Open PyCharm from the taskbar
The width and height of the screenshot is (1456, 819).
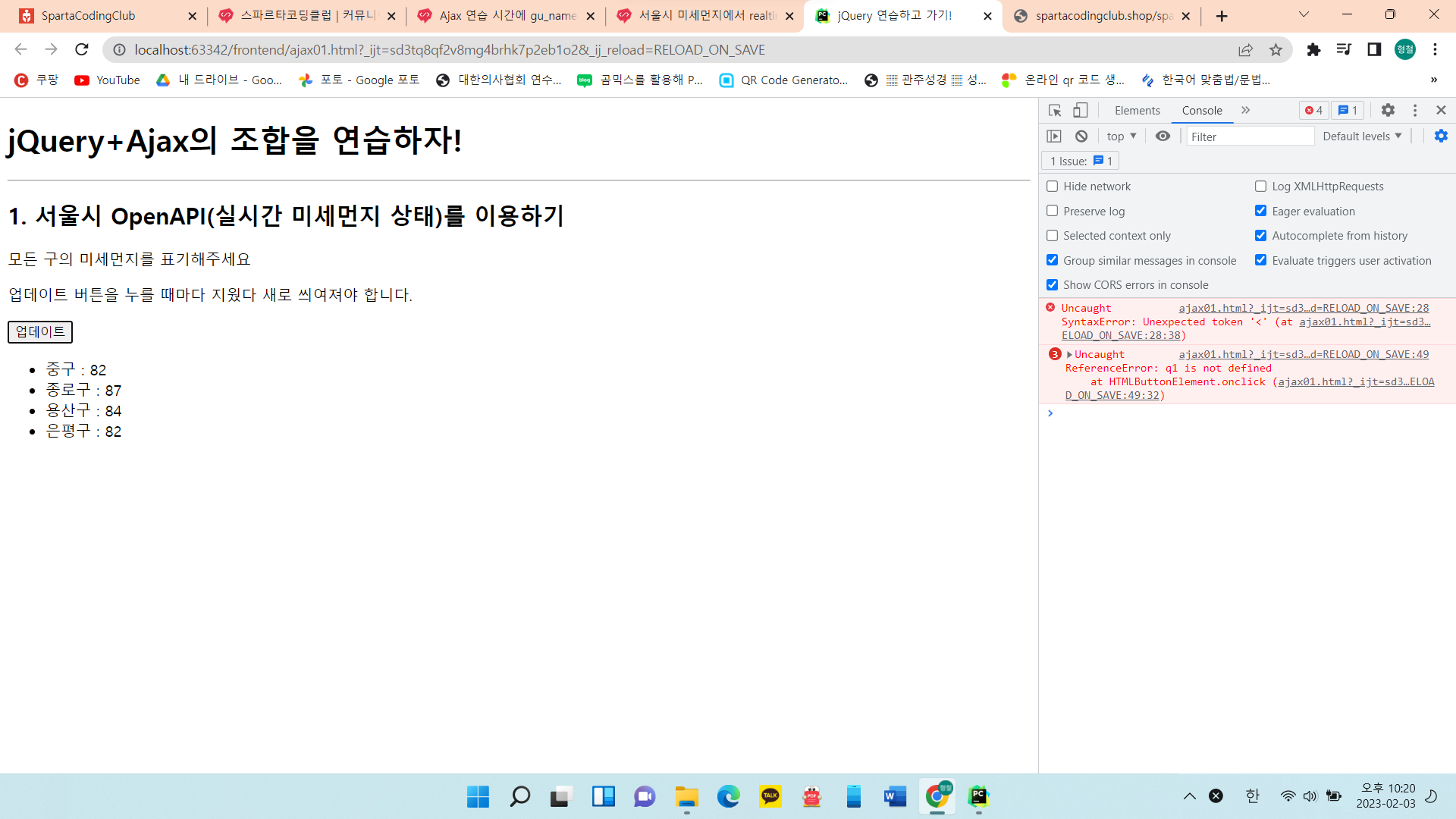pyautogui.click(x=978, y=796)
